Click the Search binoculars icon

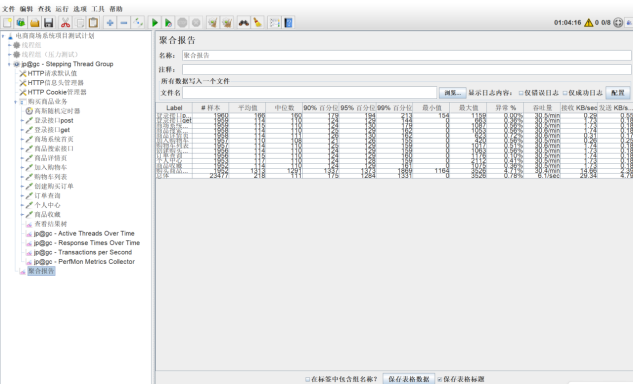pos(243,23)
